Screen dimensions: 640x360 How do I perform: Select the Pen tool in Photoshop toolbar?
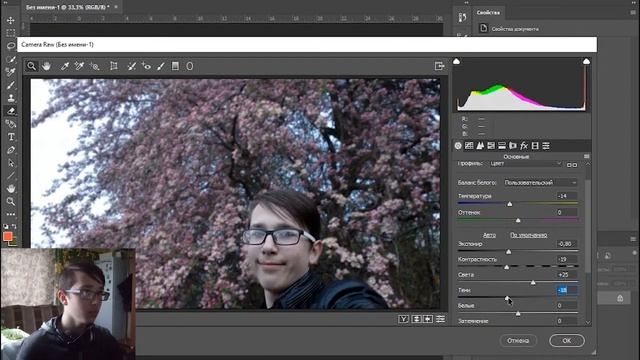11,150
